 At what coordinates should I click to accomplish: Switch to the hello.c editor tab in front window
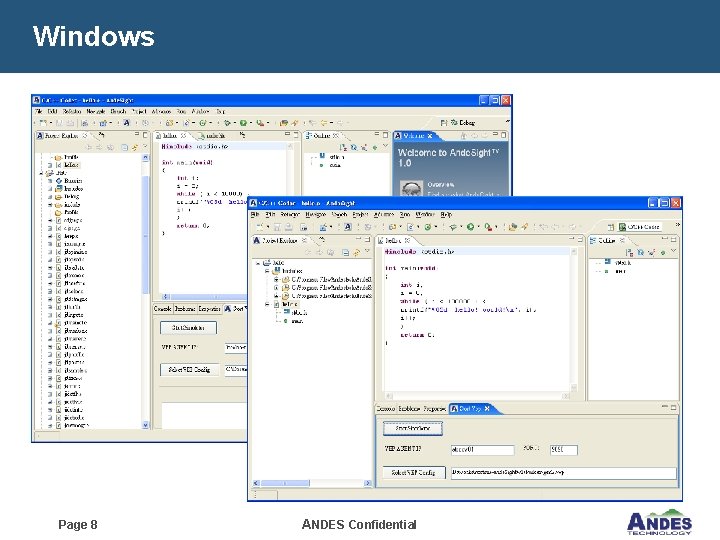394,240
